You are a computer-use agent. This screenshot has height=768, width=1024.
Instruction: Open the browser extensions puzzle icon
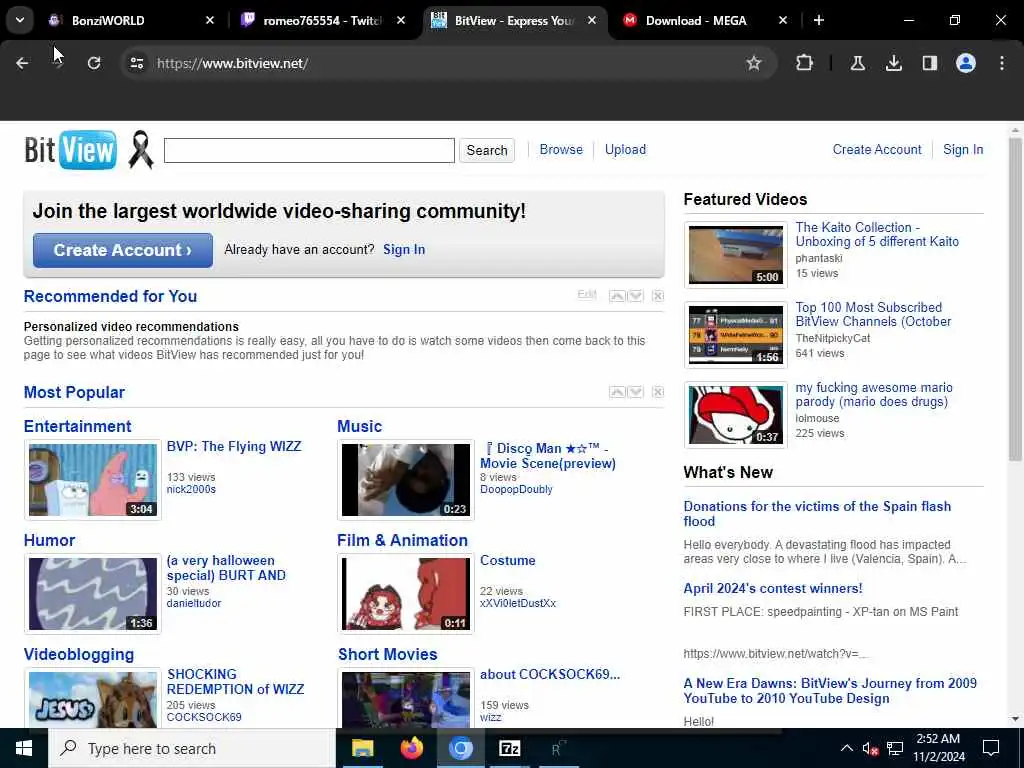pyautogui.click(x=805, y=63)
